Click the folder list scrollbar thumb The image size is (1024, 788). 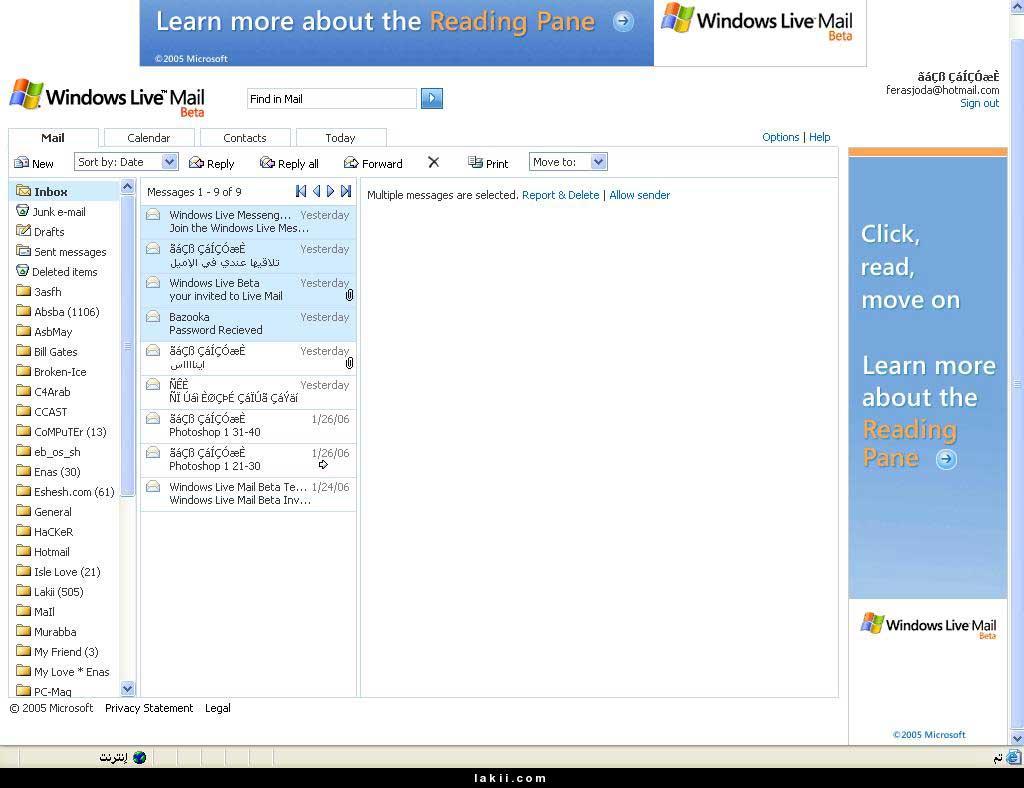128,346
